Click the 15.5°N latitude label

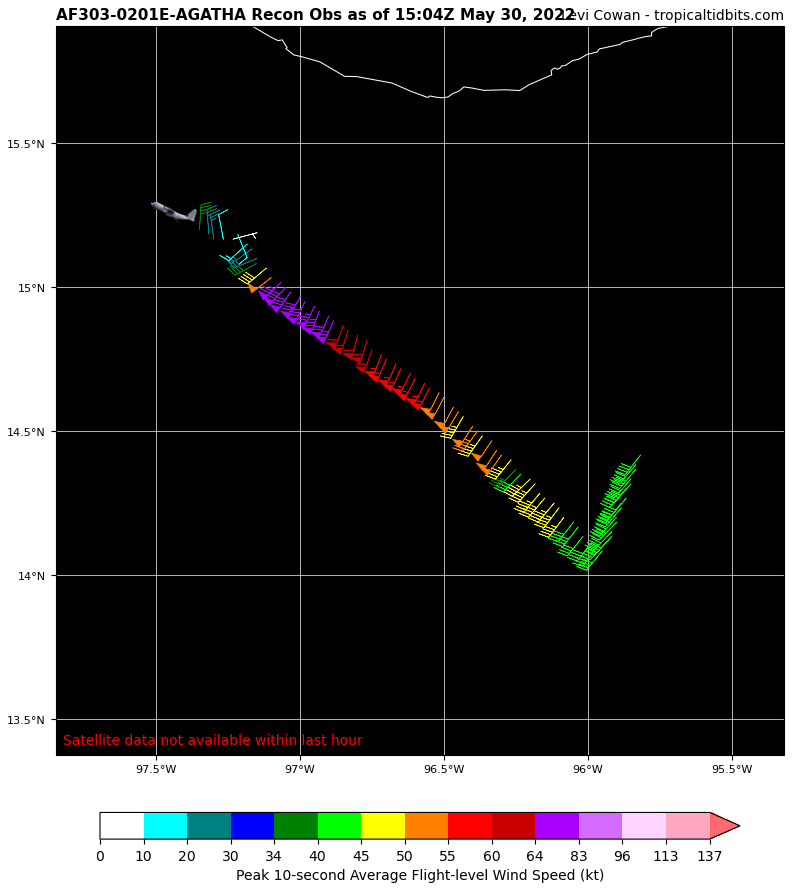(x=25, y=144)
